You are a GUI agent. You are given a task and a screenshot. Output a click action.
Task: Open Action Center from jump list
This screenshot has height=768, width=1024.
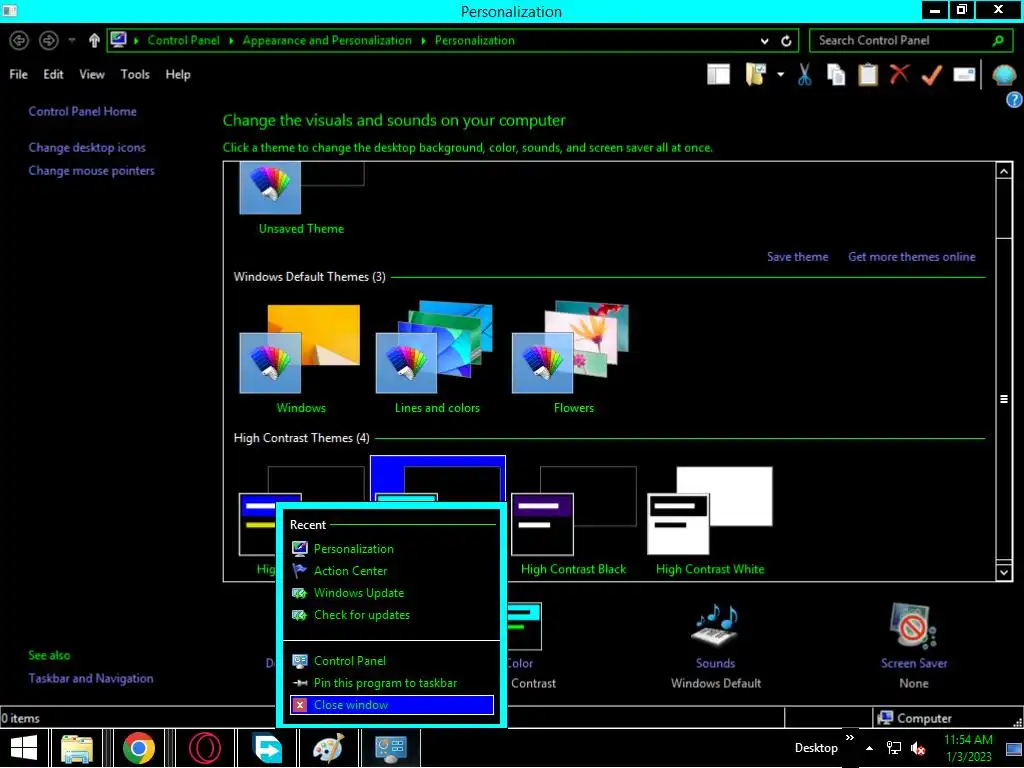coord(392,571)
